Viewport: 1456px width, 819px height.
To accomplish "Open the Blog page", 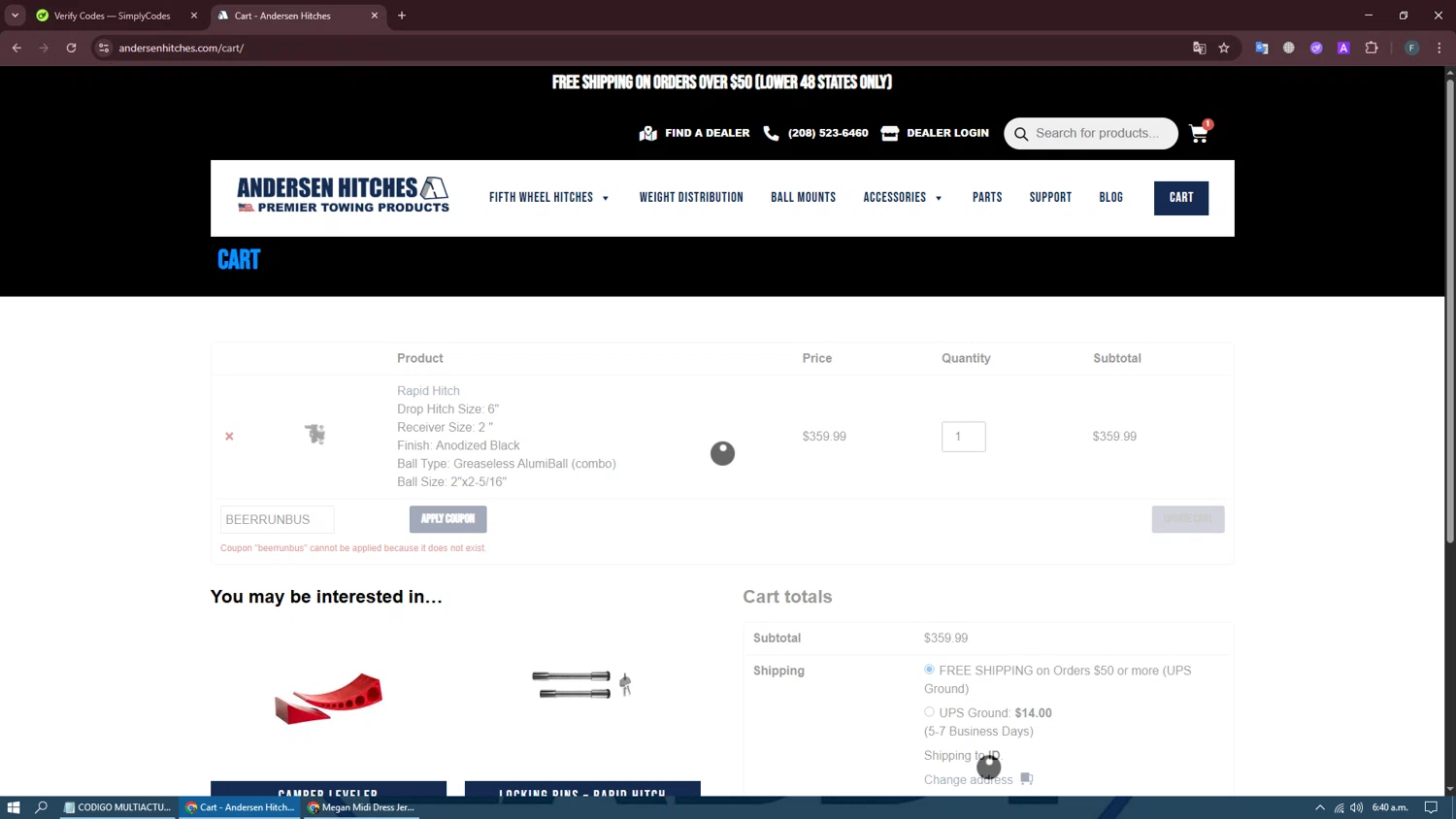I will click(1110, 198).
